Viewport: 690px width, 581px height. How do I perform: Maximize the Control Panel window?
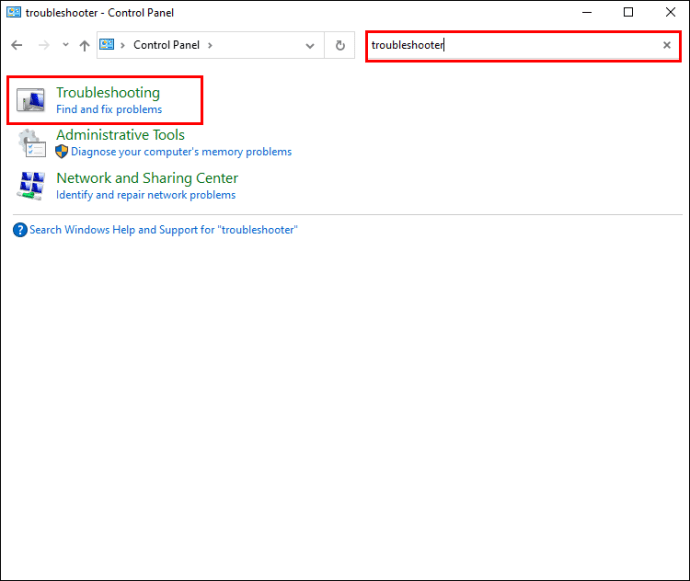628,12
